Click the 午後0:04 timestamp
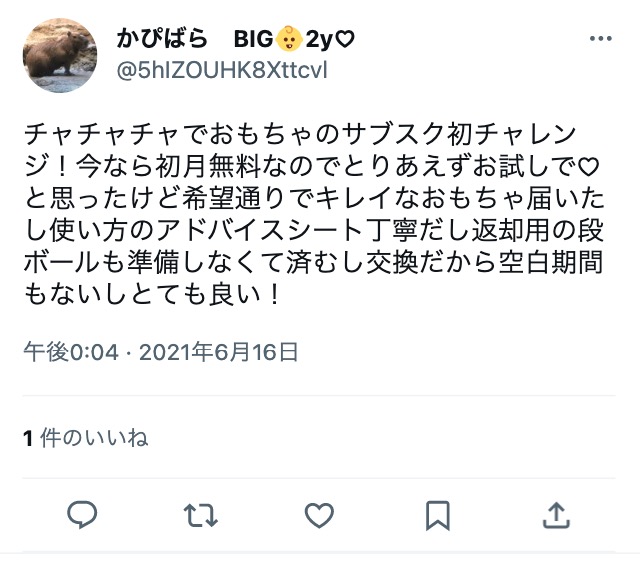Screen dimensions: 640x566 coord(71,352)
